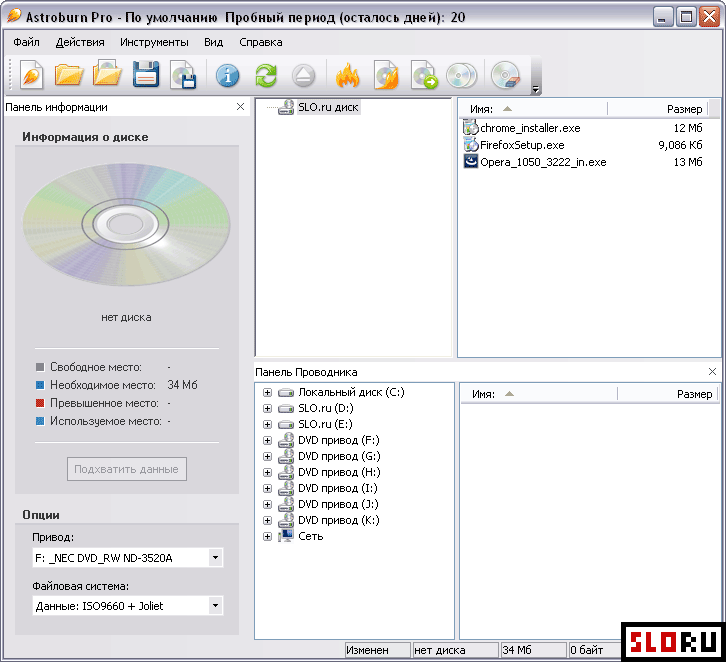Click the Сеть network icon
Image resolution: width=726 pixels, height=662 pixels.
[286, 536]
